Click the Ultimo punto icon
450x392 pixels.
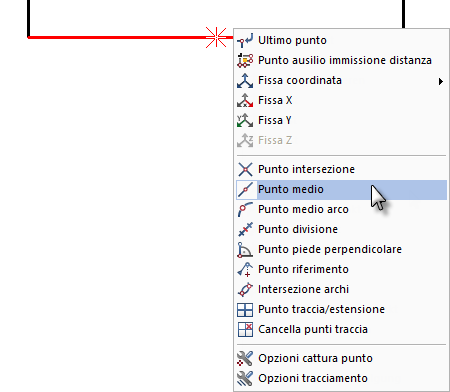point(245,40)
